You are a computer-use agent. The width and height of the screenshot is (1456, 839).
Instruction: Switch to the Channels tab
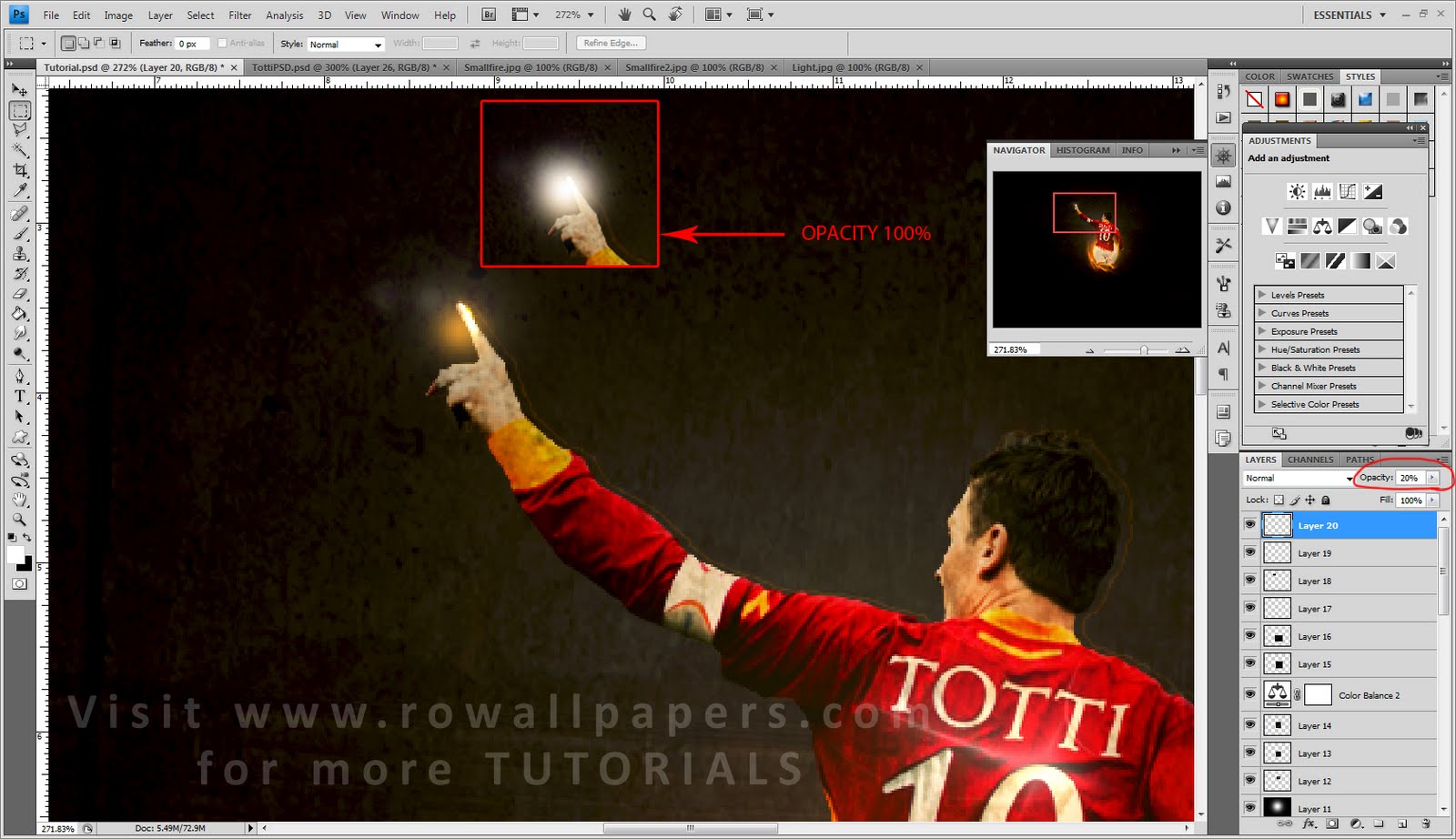click(x=1310, y=460)
